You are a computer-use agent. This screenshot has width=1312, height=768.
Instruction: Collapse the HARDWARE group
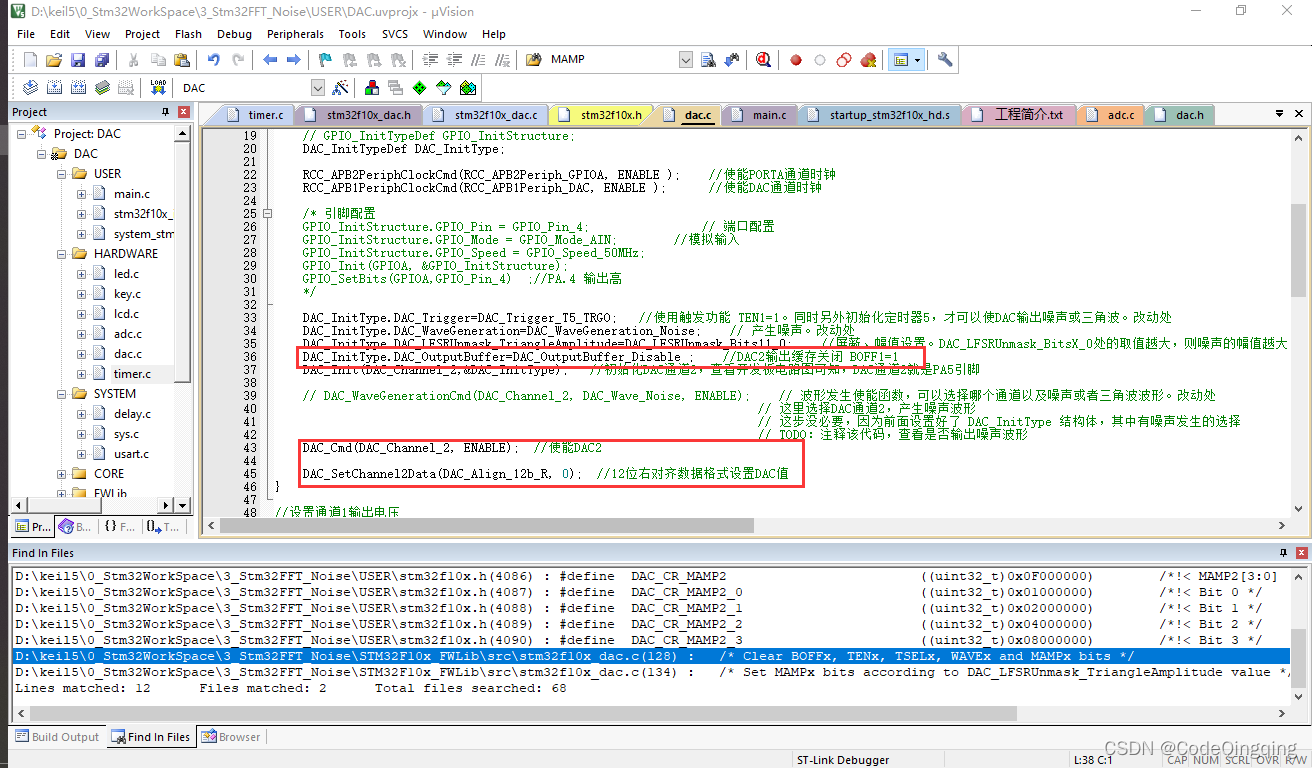pos(62,254)
